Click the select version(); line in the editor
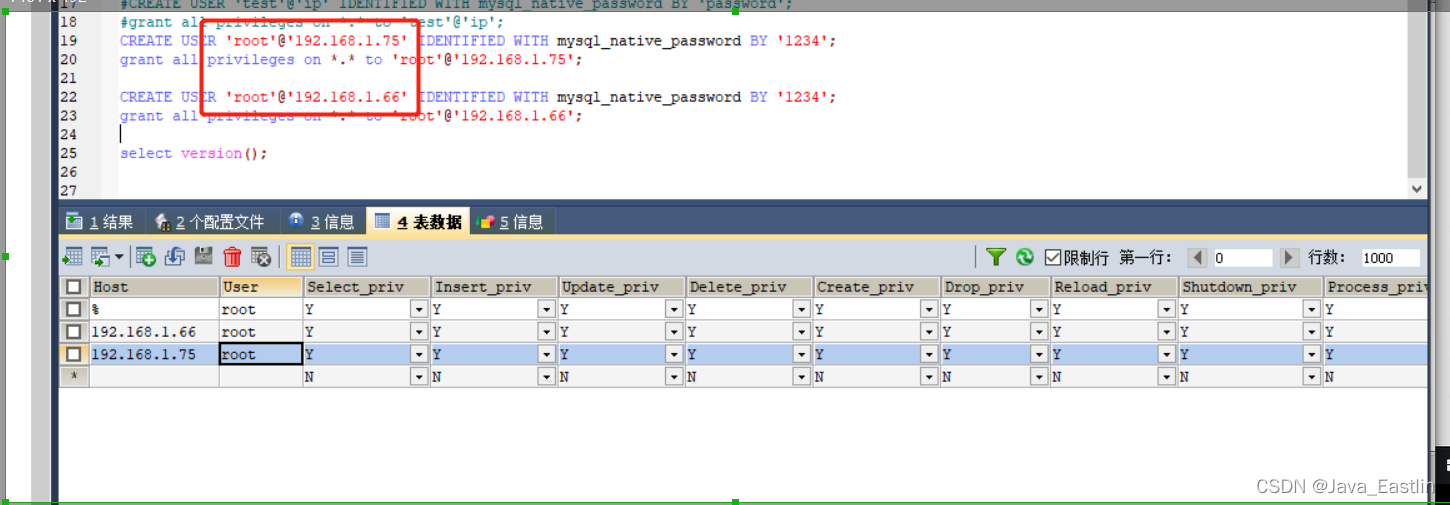The image size is (1450, 505). pyautogui.click(x=194, y=153)
